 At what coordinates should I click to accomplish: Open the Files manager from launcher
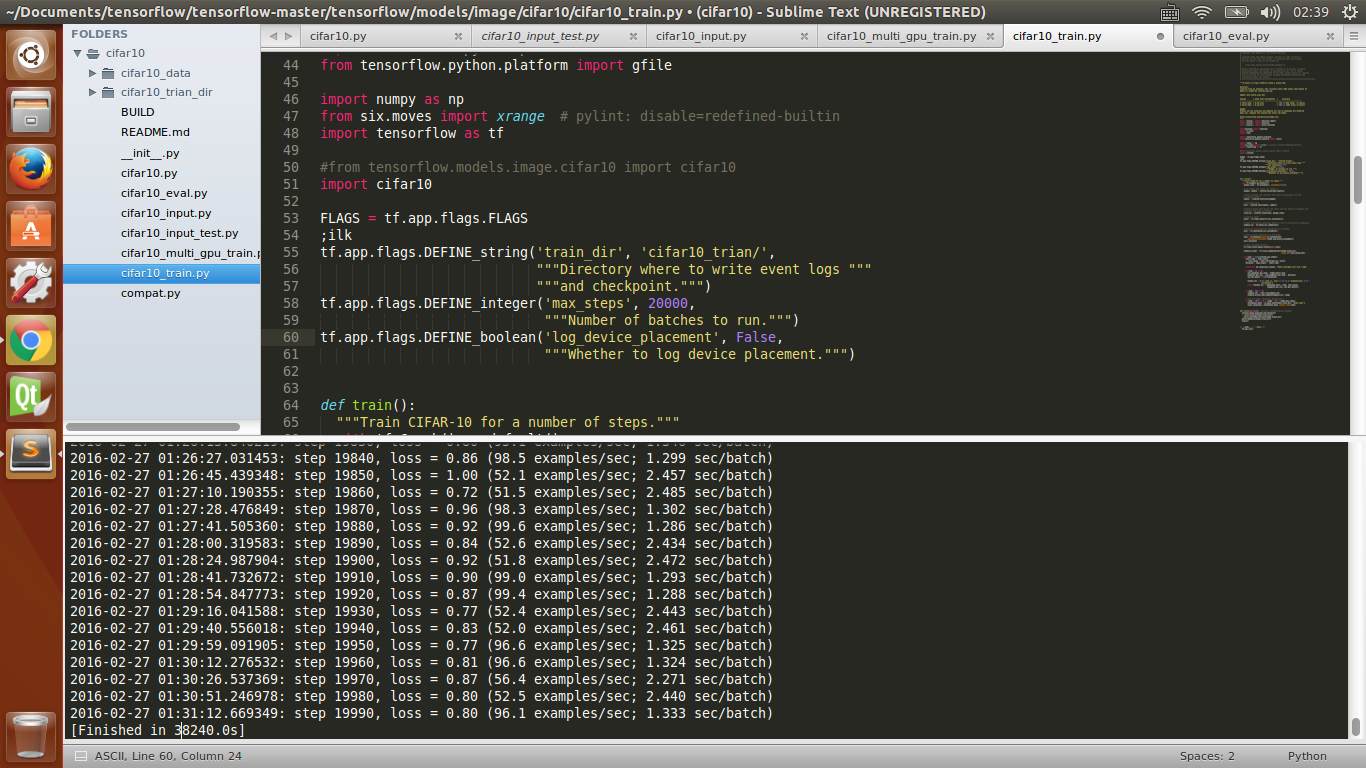click(32, 112)
